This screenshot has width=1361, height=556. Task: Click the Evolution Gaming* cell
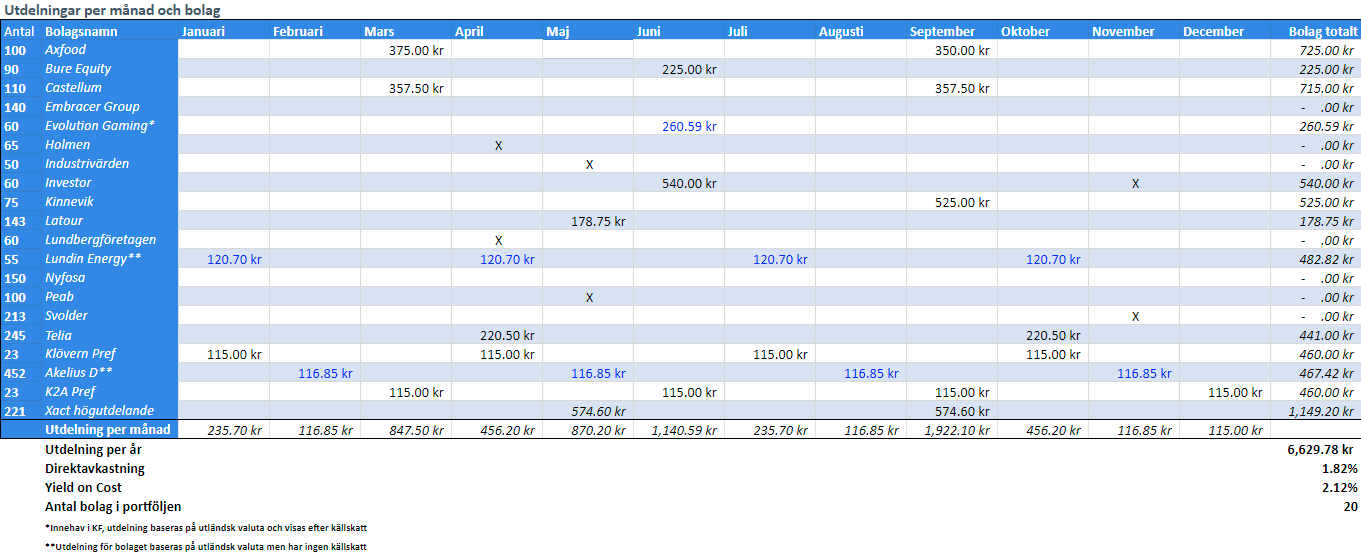tap(110, 126)
